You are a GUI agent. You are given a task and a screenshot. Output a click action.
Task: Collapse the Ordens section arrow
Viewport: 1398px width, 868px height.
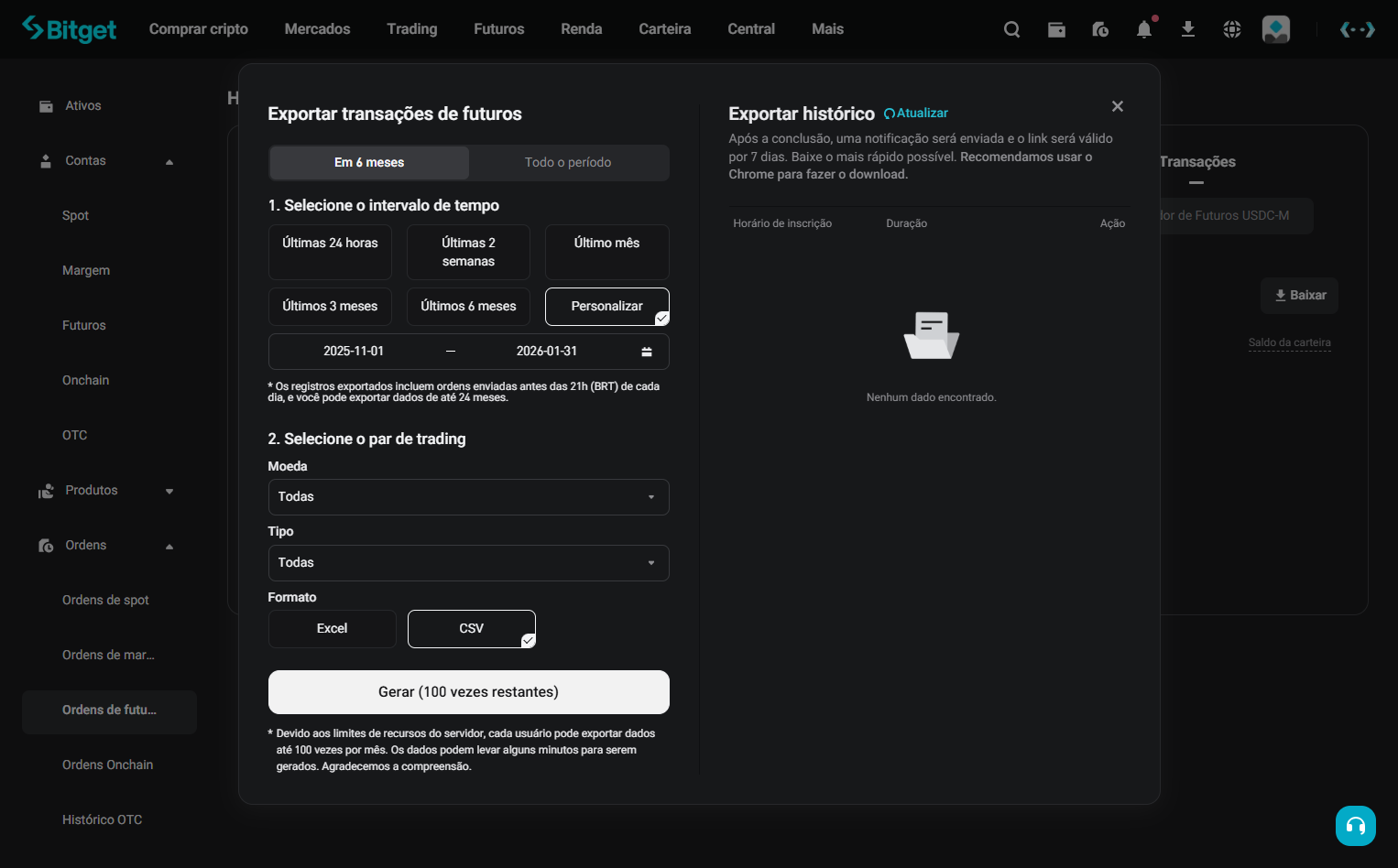click(169, 546)
